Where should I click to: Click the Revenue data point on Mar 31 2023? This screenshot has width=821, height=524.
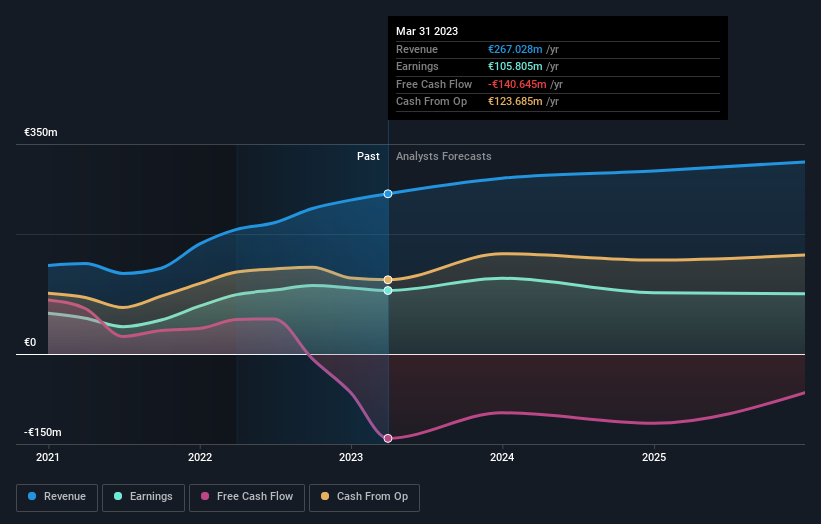[388, 194]
